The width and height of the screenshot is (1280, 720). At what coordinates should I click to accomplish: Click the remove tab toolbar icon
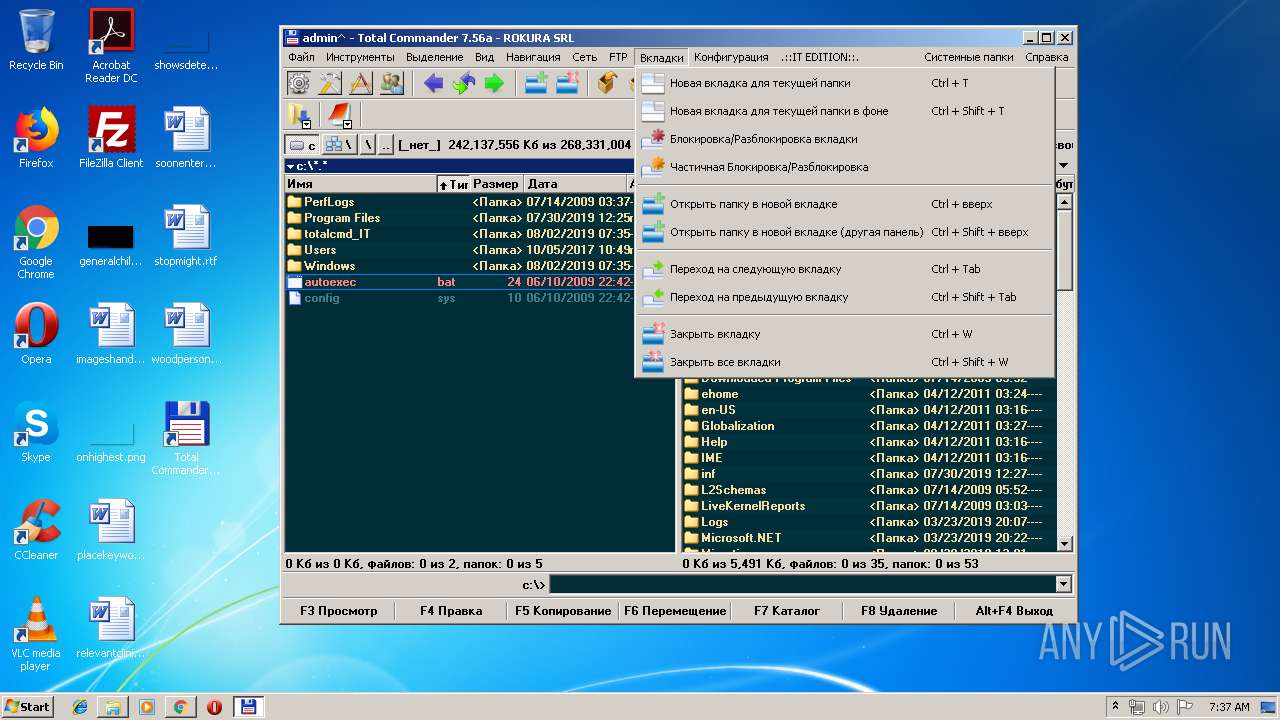pos(568,83)
